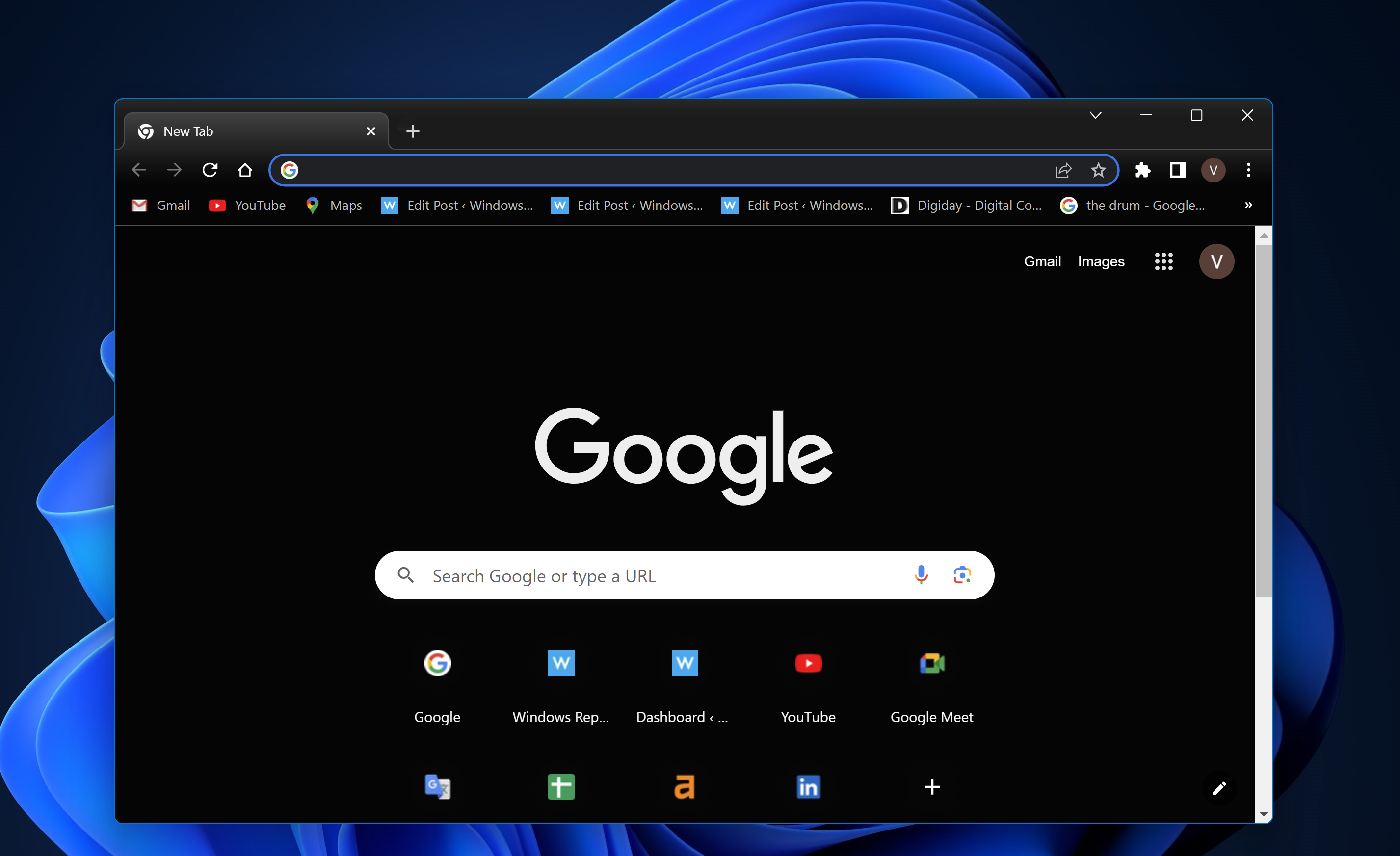1400x856 pixels.
Task: Open Chrome's three-dot menu
Action: 1248,170
